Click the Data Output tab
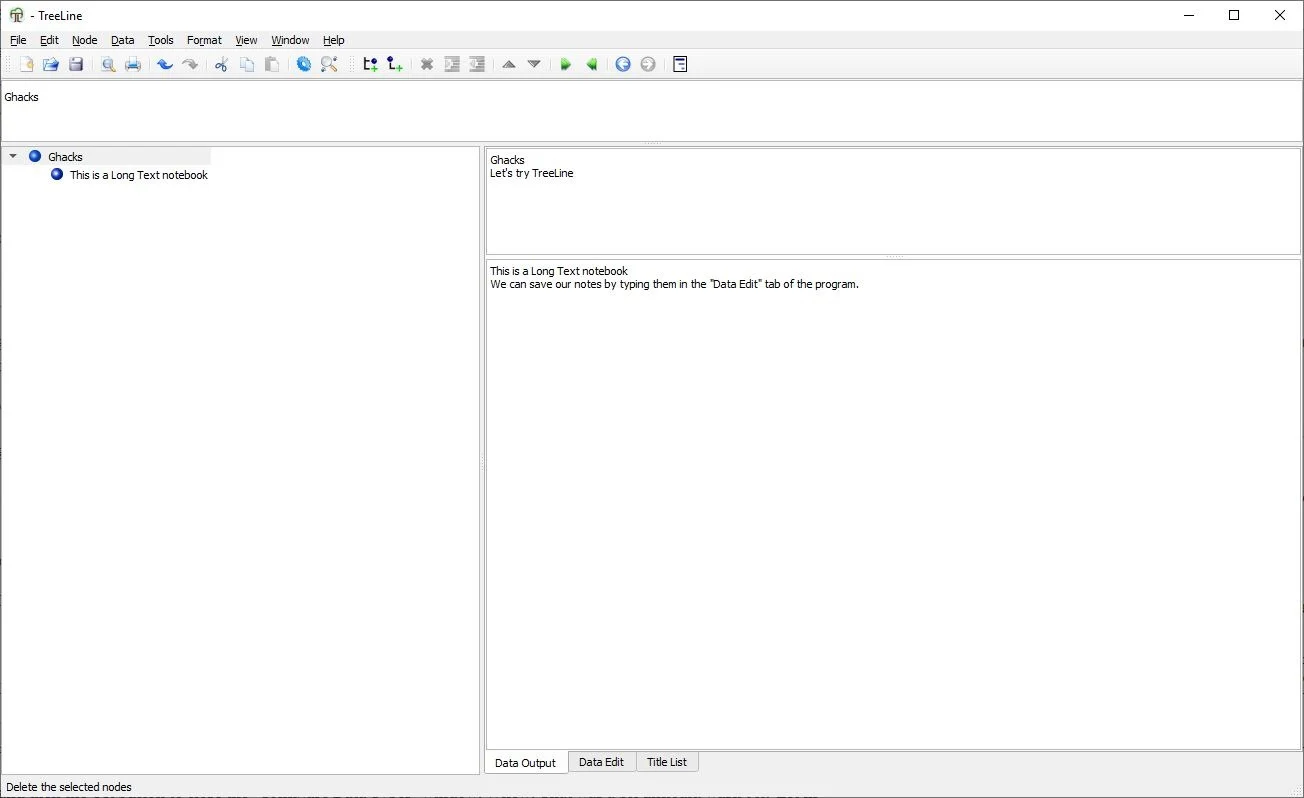The image size is (1304, 798). (x=525, y=763)
